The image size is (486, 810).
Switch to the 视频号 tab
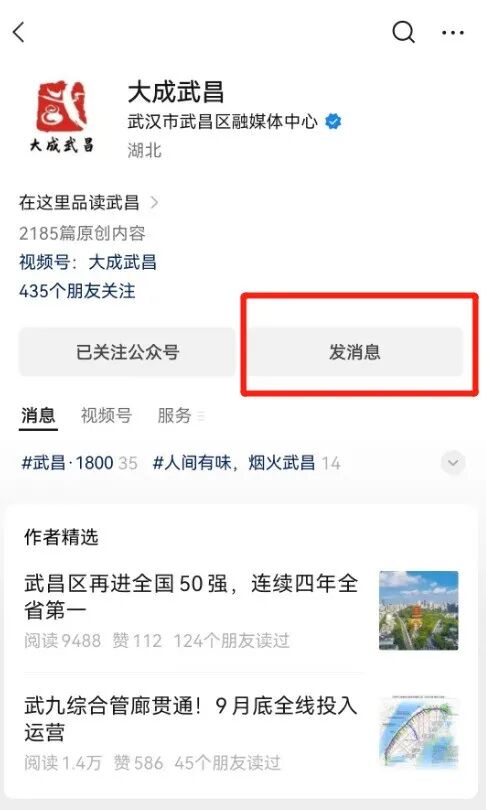pos(106,415)
